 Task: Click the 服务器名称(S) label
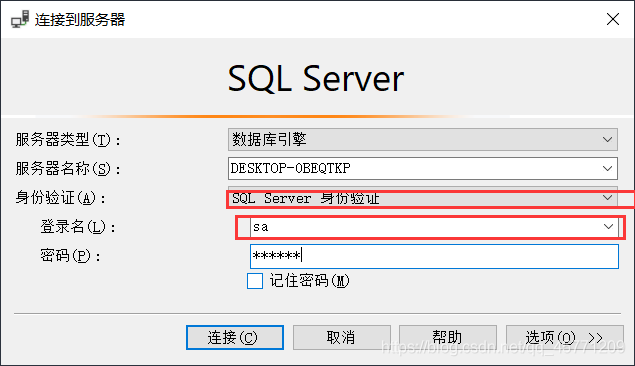(68, 169)
